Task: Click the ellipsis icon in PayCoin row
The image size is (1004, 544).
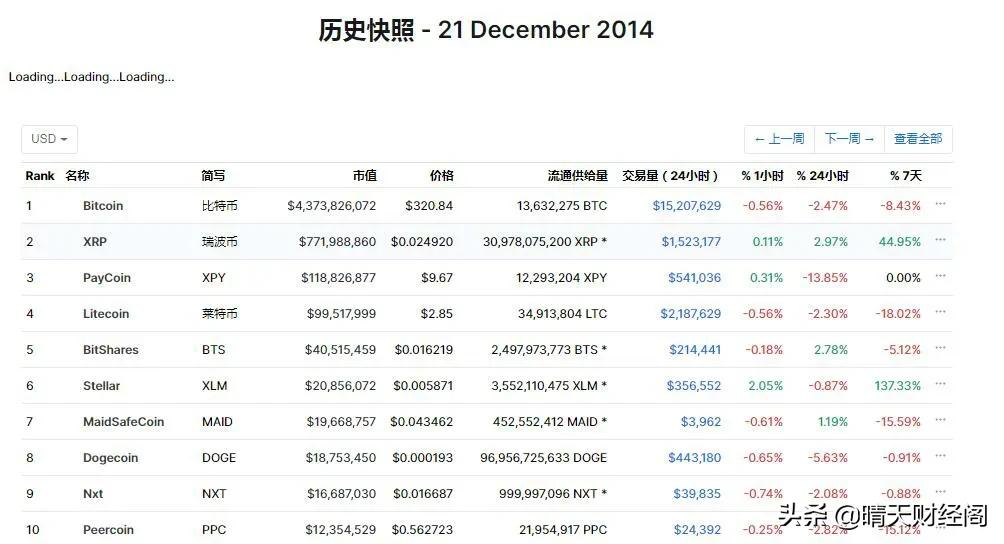Action: click(940, 276)
